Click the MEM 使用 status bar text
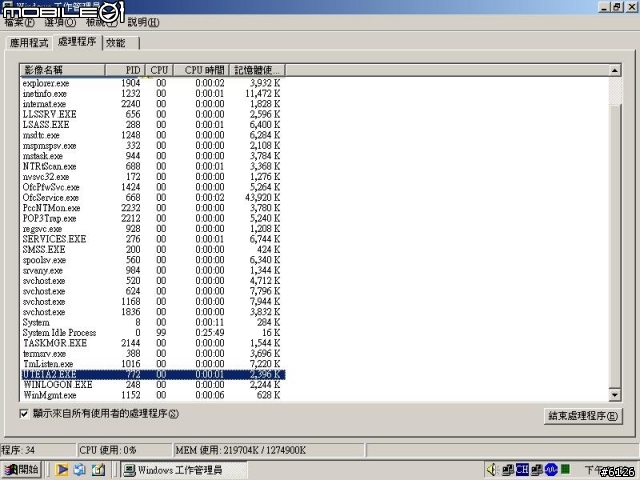 [240, 450]
